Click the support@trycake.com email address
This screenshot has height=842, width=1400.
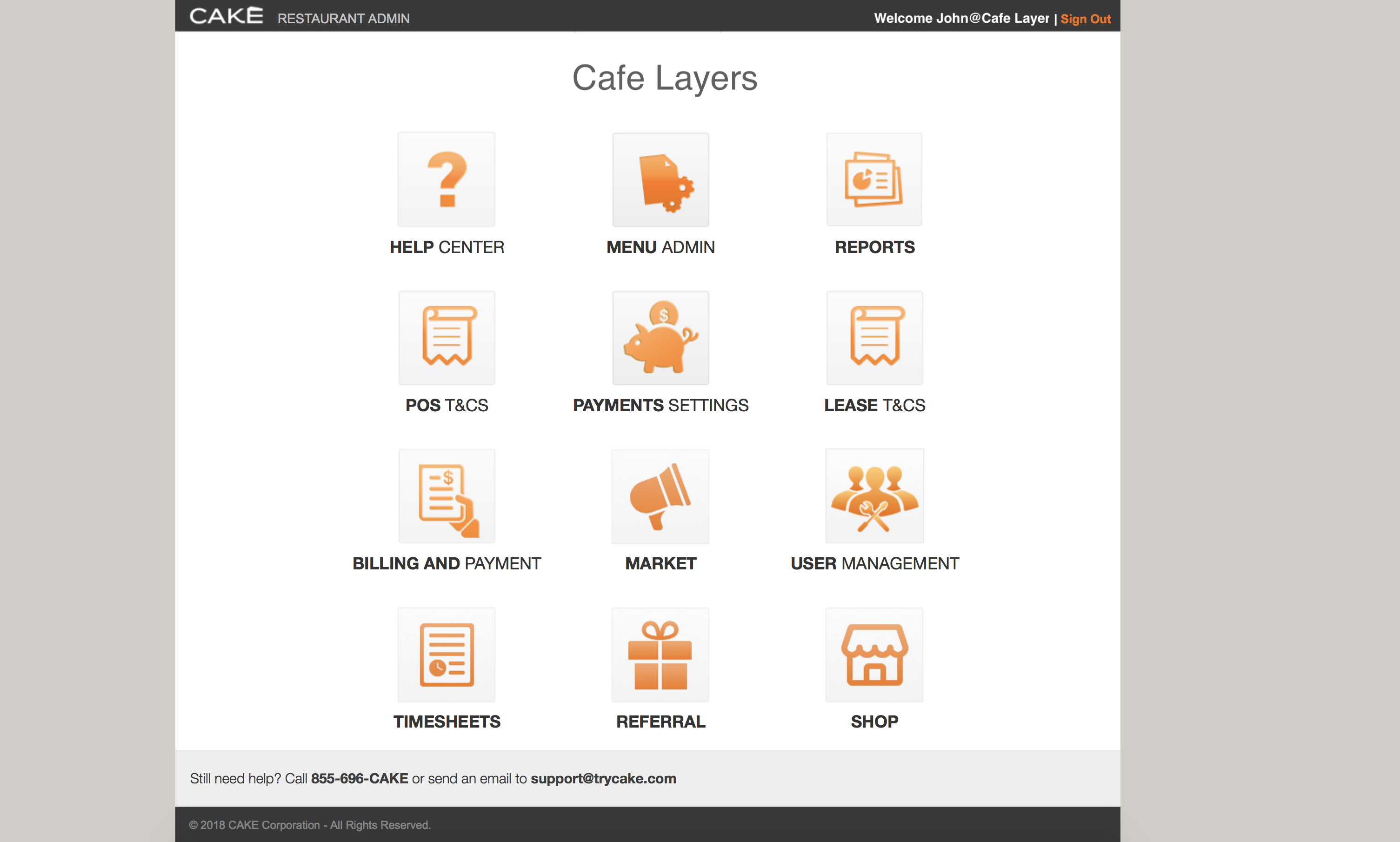point(603,778)
